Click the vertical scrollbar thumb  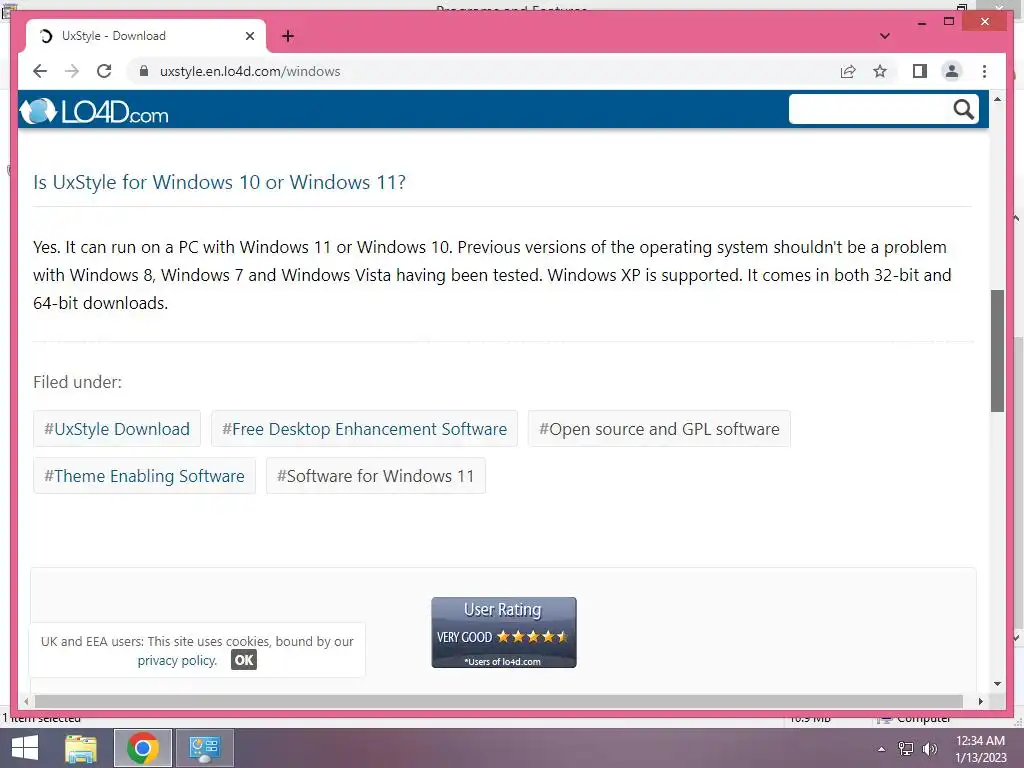(997, 351)
